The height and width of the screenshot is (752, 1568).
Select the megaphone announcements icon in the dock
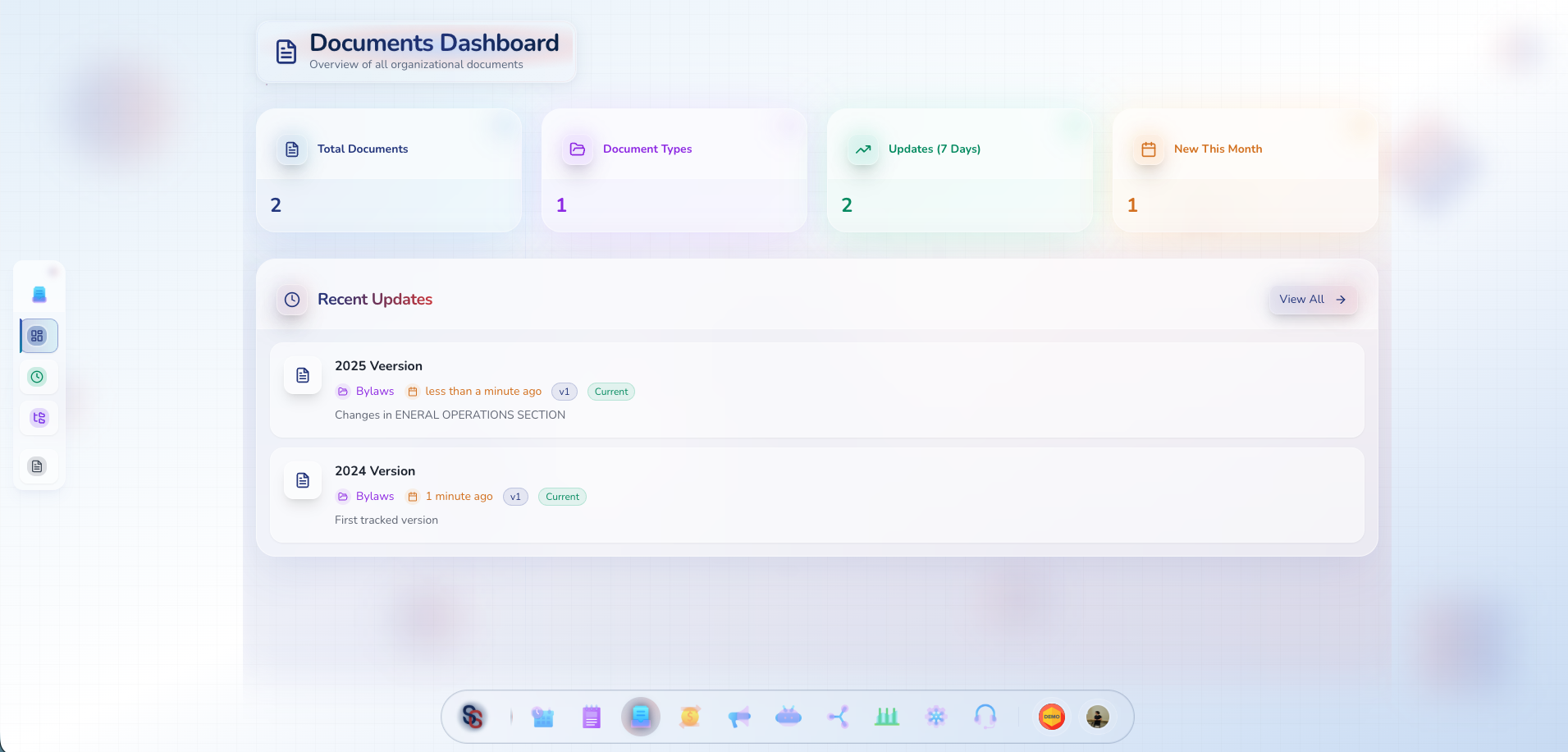point(738,716)
